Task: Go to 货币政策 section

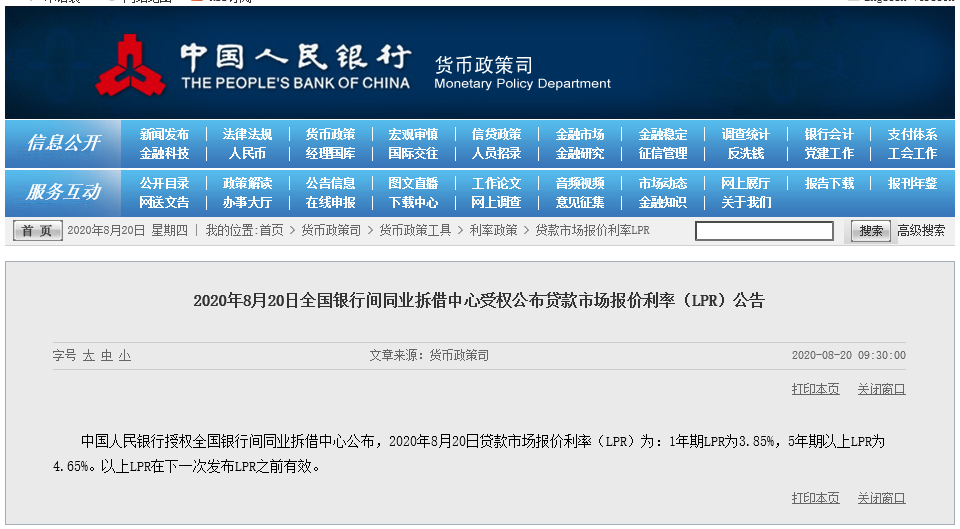Action: [330, 134]
